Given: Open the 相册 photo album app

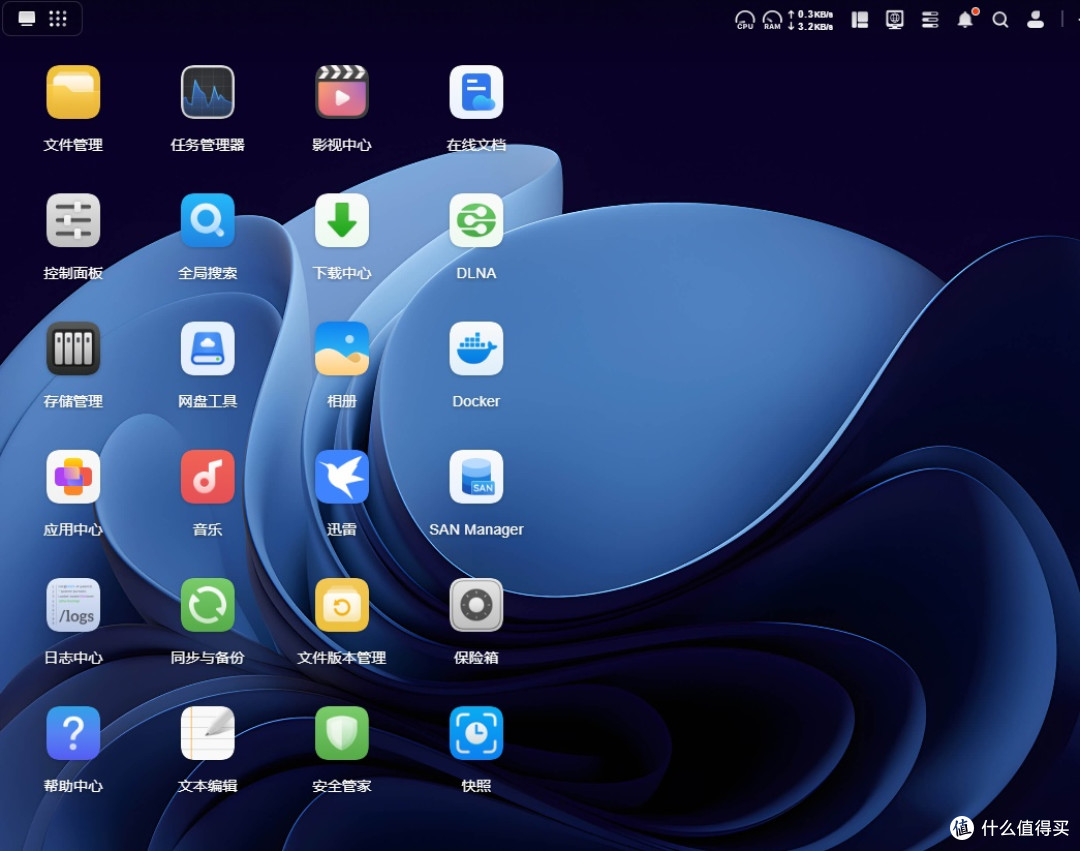Looking at the screenshot, I should click(x=342, y=348).
